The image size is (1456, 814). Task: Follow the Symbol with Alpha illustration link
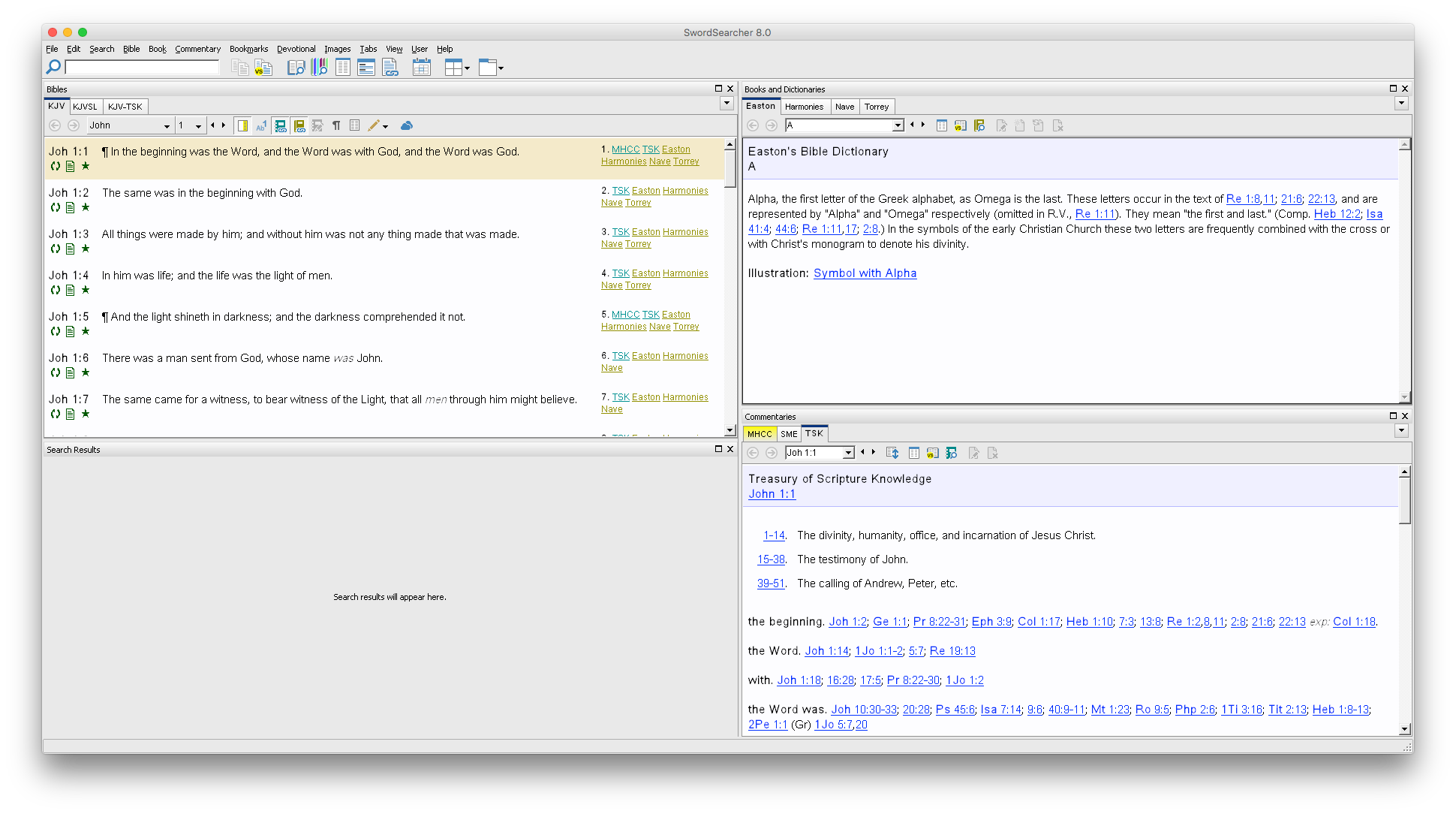pos(865,273)
